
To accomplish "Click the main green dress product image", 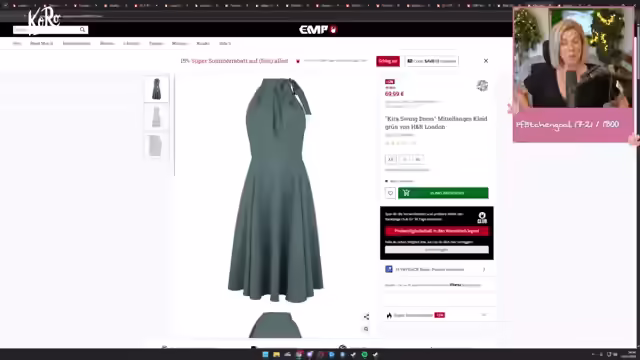I will 276,190.
